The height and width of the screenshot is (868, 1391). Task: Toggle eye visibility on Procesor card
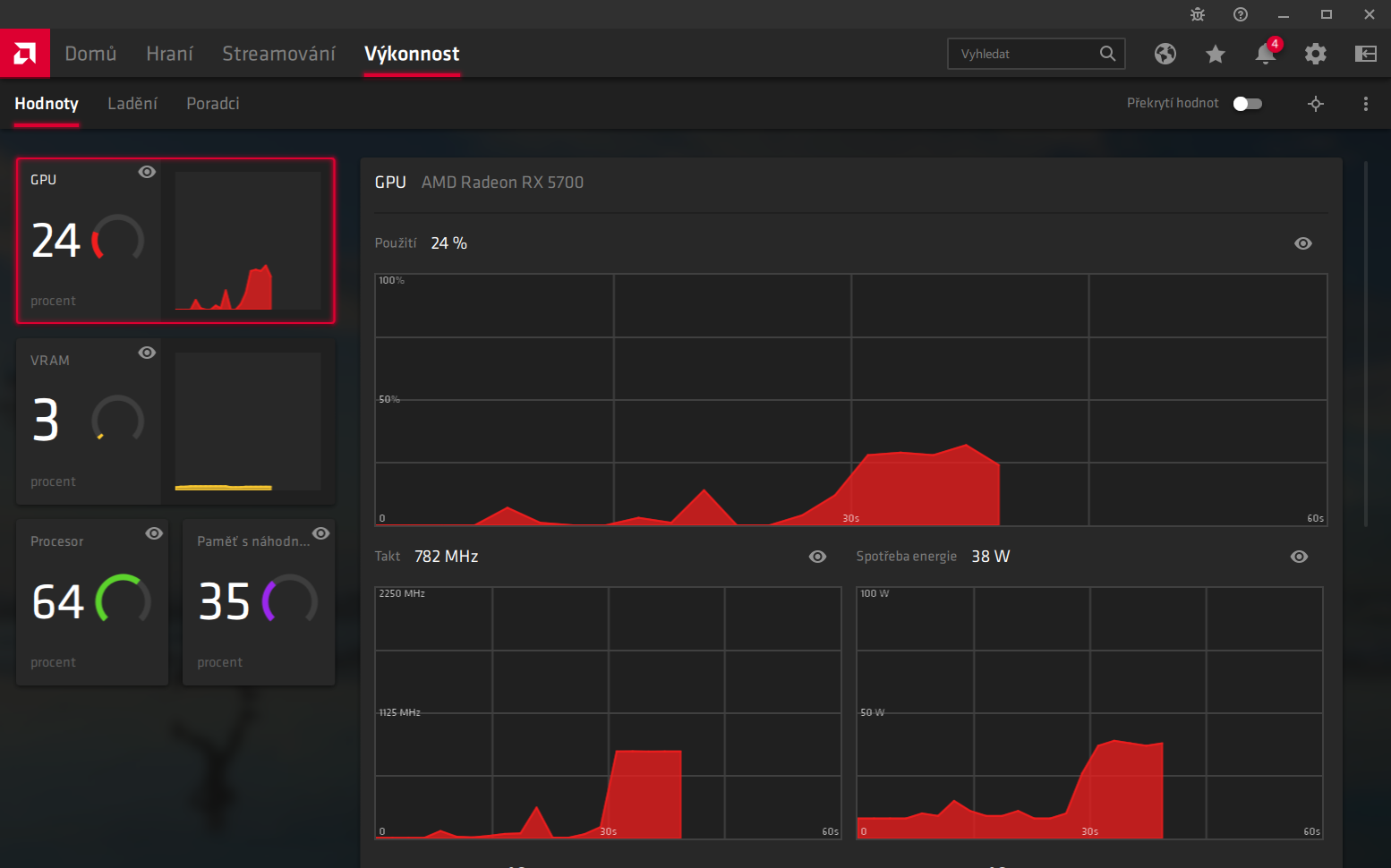tap(154, 533)
